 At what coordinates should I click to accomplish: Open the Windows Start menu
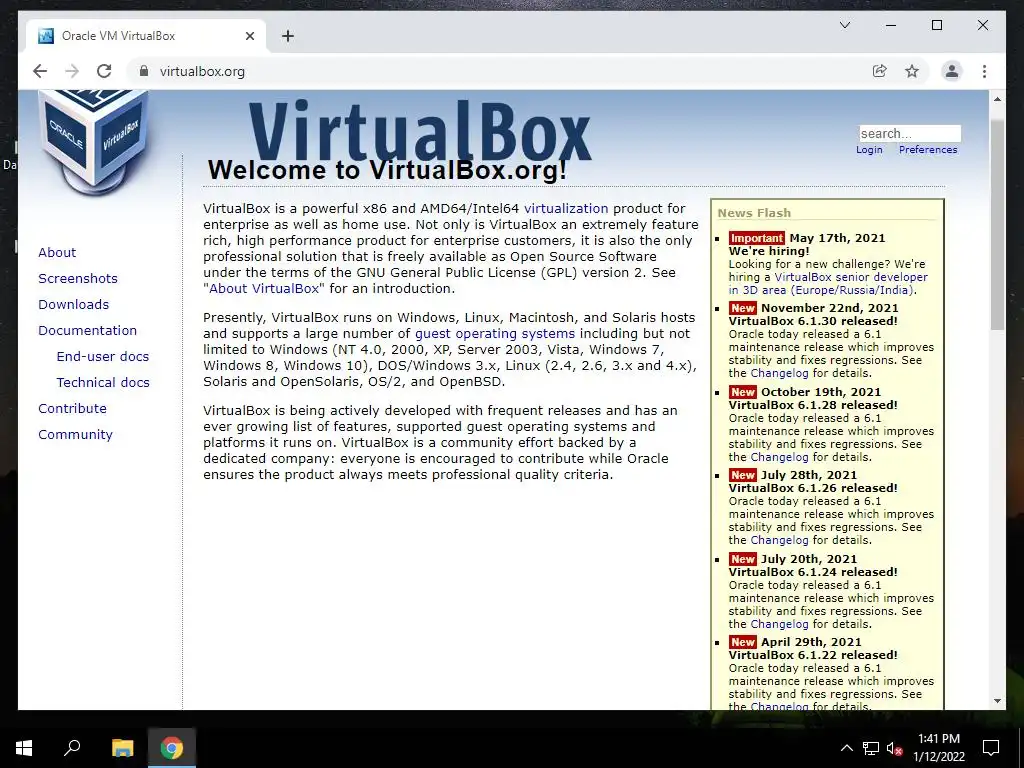pyautogui.click(x=24, y=748)
